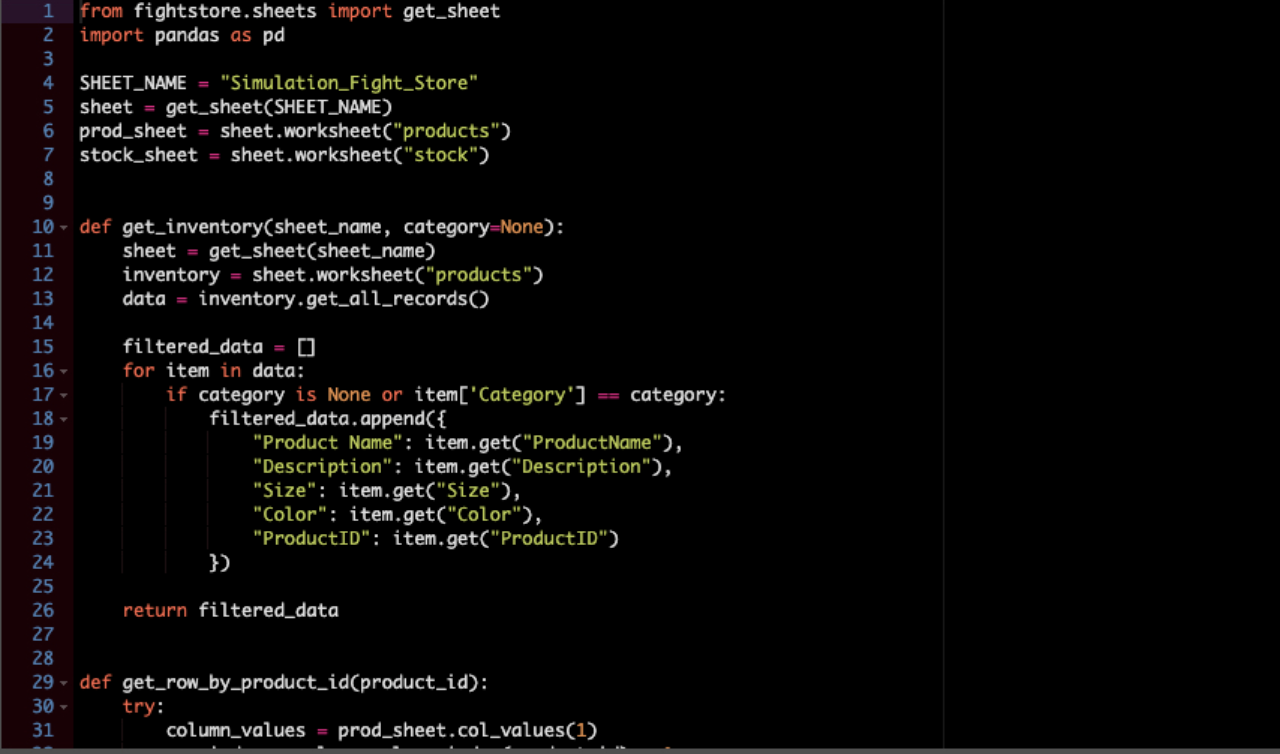Fold the append block at line 18
This screenshot has width=1280, height=754.
click(64, 420)
